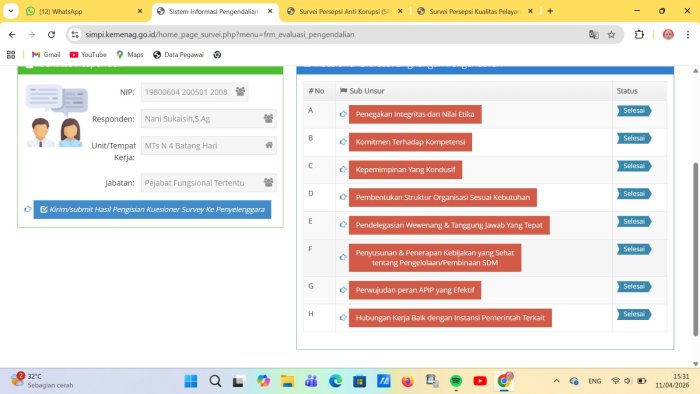Click the address bar URL

pos(220,34)
